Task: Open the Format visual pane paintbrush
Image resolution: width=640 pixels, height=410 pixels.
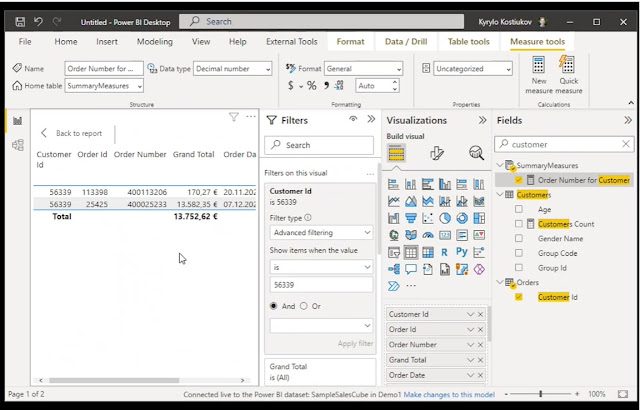Action: [436, 153]
